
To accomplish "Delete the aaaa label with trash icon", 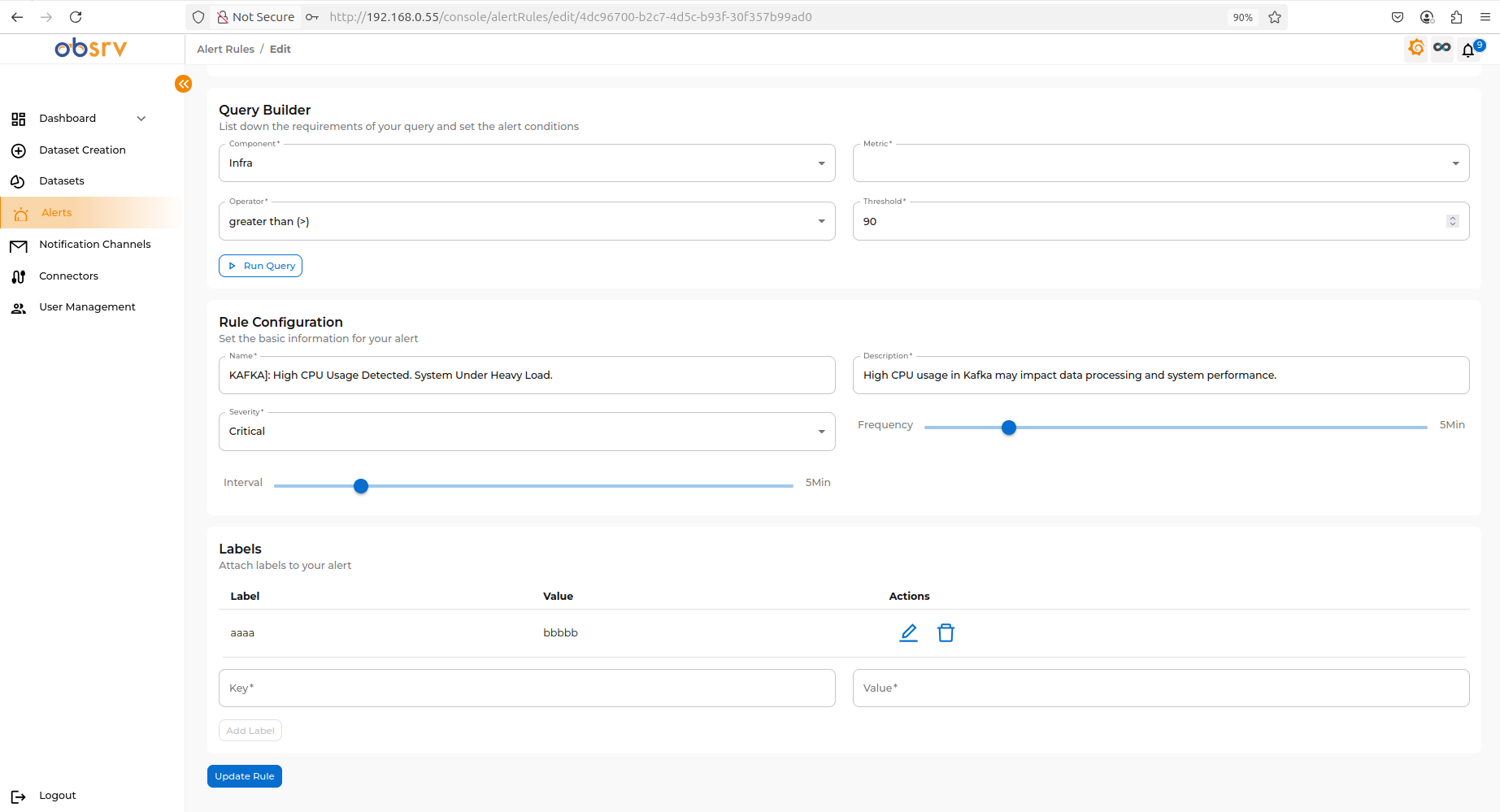I will [946, 633].
